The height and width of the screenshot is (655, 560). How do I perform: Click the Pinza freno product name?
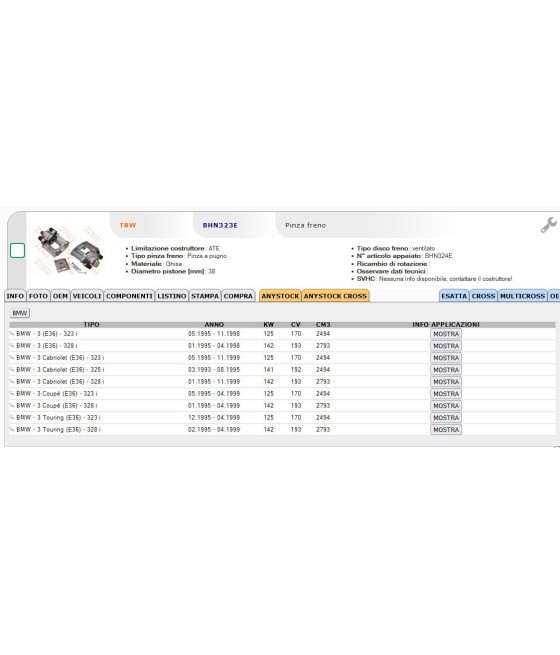coord(305,225)
